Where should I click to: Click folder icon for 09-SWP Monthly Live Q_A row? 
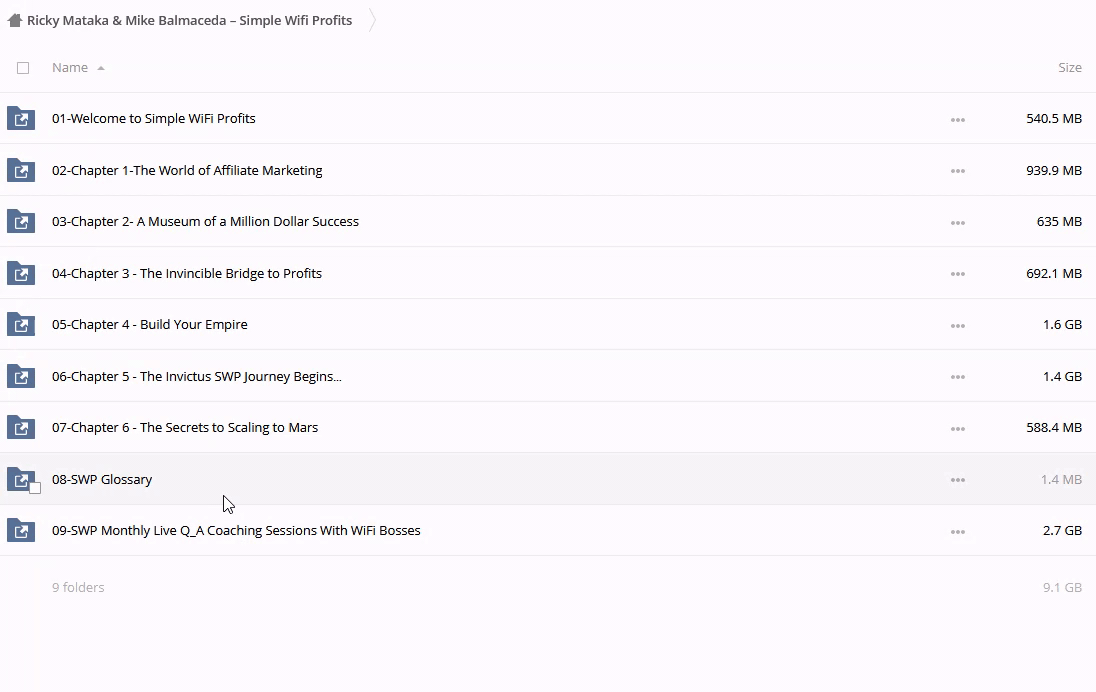tap(21, 531)
